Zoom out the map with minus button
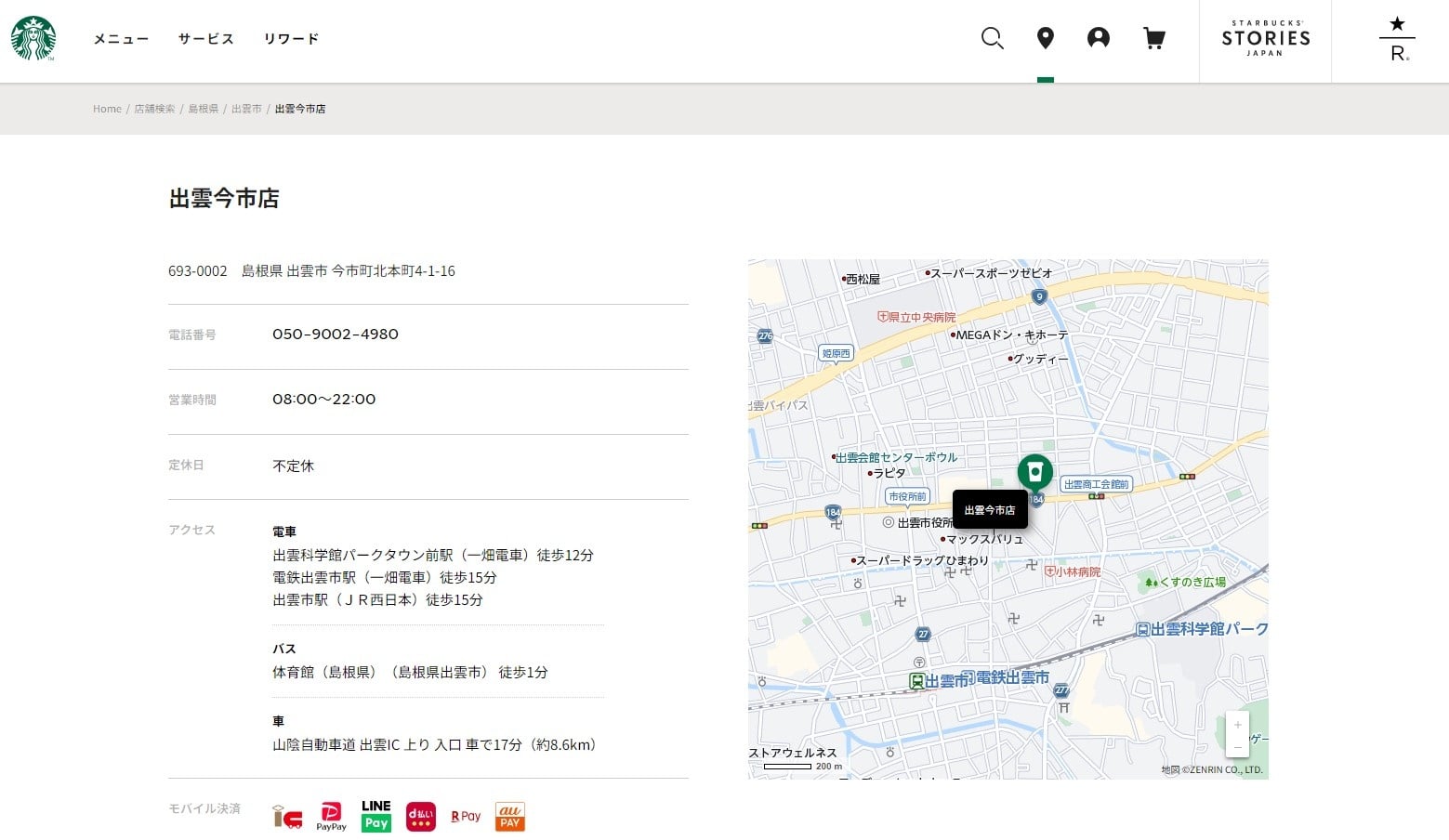The image size is (1449, 840). click(1237, 747)
